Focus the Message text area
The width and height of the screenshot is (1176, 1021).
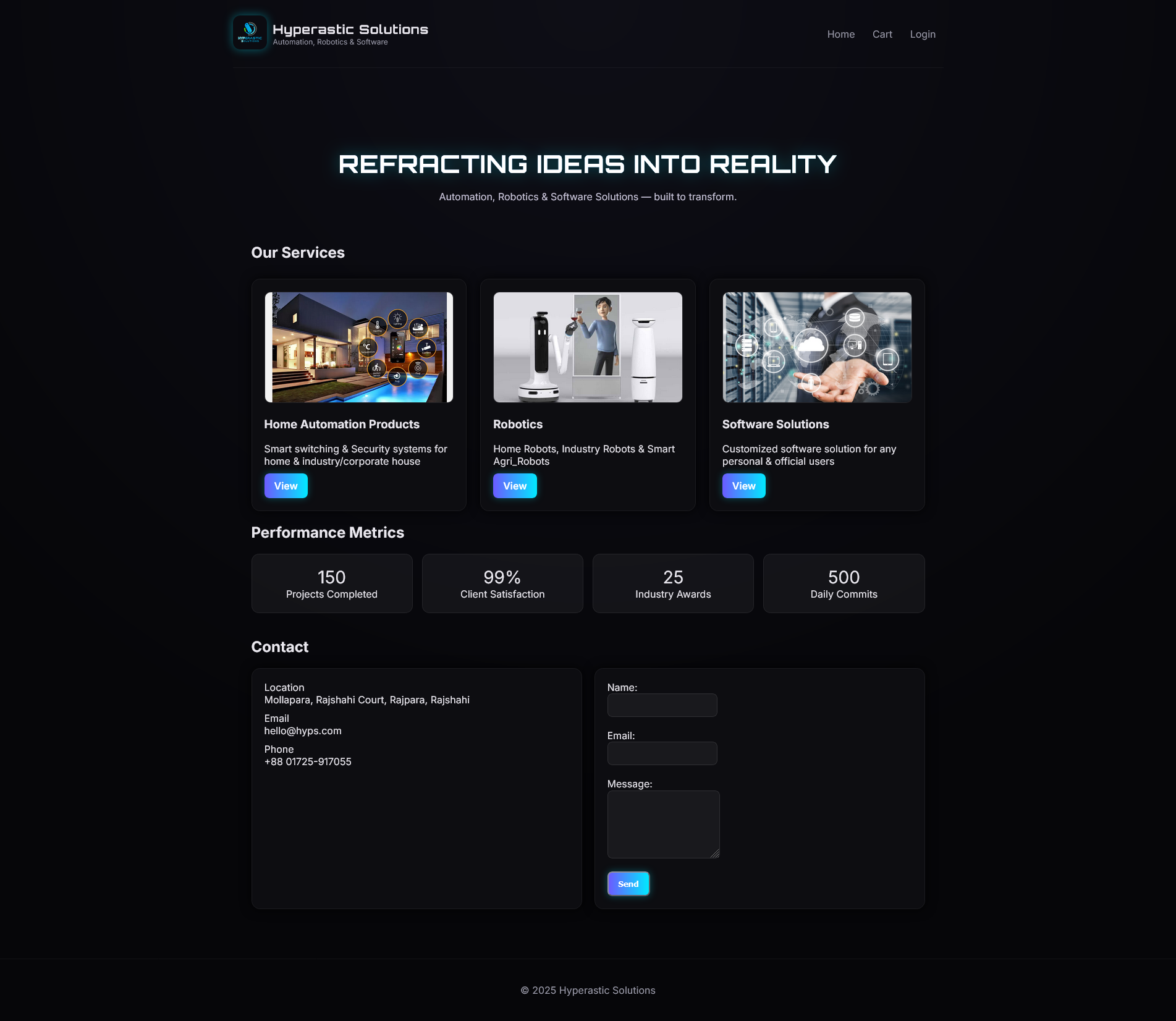[663, 824]
